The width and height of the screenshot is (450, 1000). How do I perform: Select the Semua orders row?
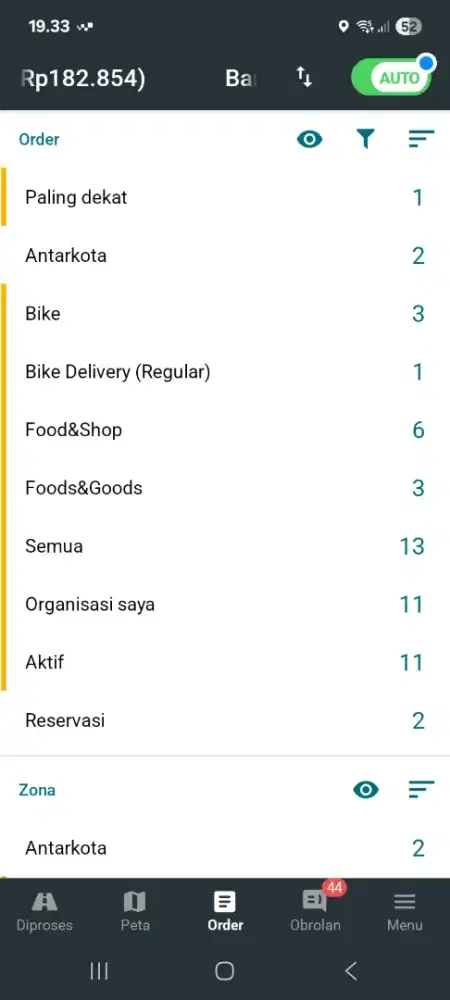coord(225,547)
